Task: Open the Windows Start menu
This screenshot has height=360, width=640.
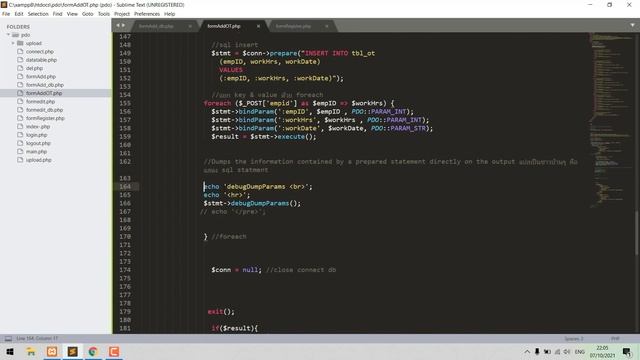Action: (x=10, y=351)
